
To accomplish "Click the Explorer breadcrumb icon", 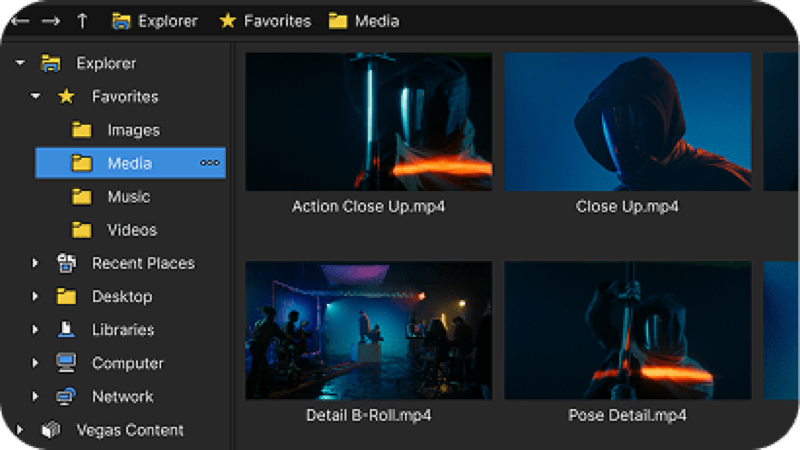I will tap(121, 21).
